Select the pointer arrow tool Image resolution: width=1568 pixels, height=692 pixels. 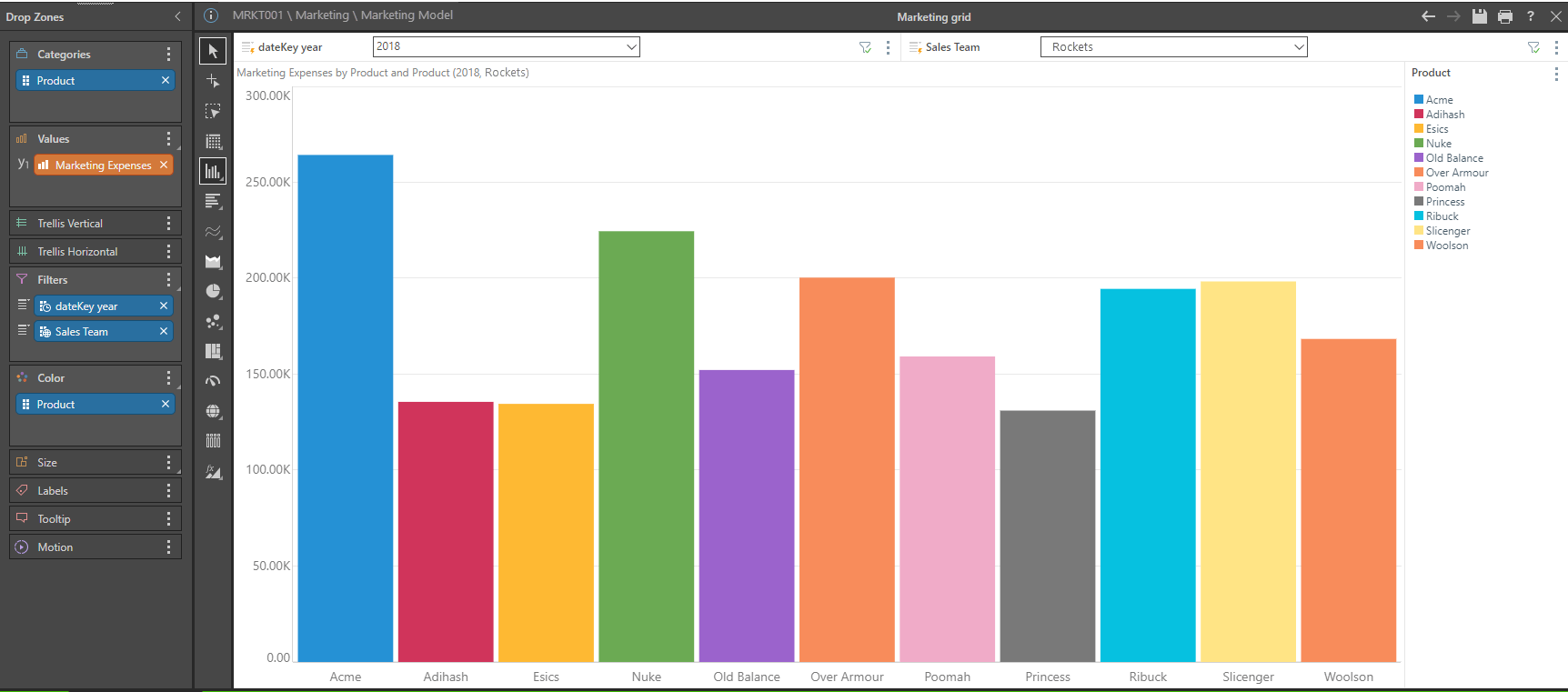[213, 51]
